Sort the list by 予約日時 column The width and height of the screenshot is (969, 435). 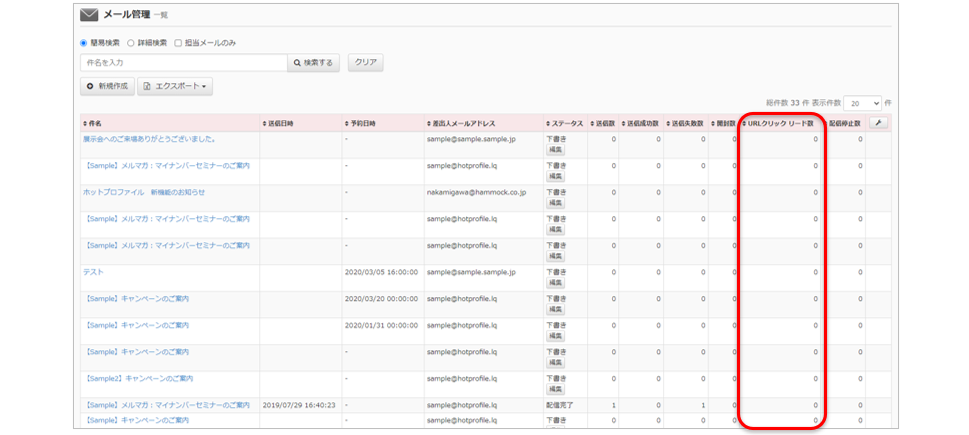(x=360, y=124)
